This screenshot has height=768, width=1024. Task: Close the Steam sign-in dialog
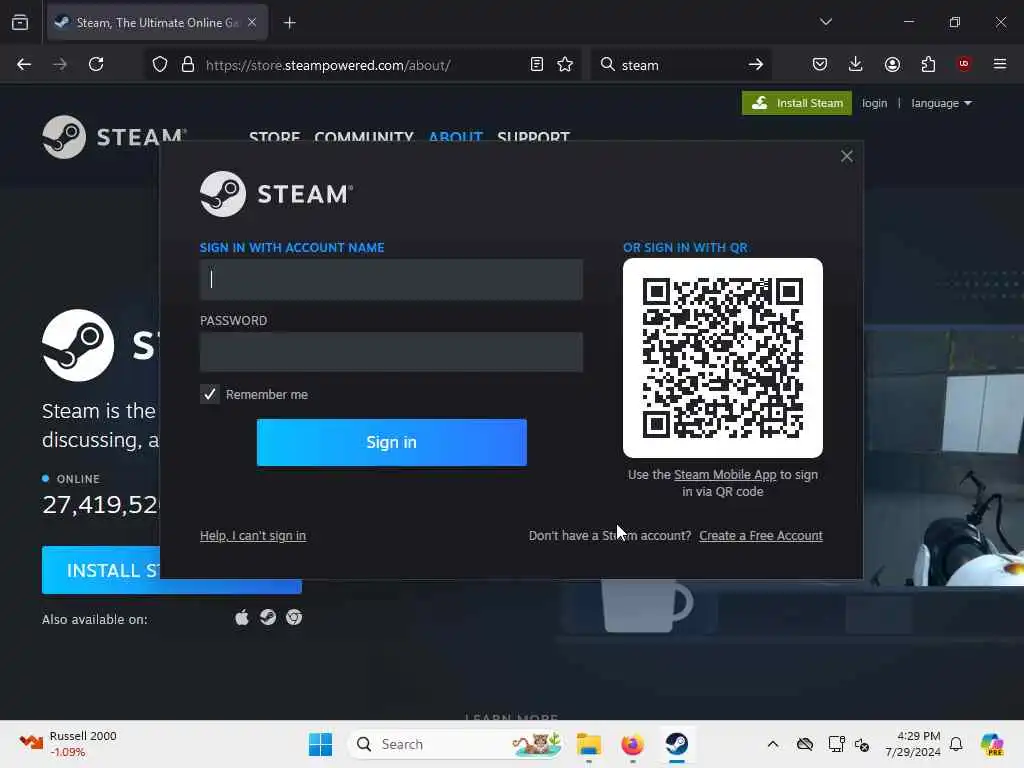[x=847, y=156]
